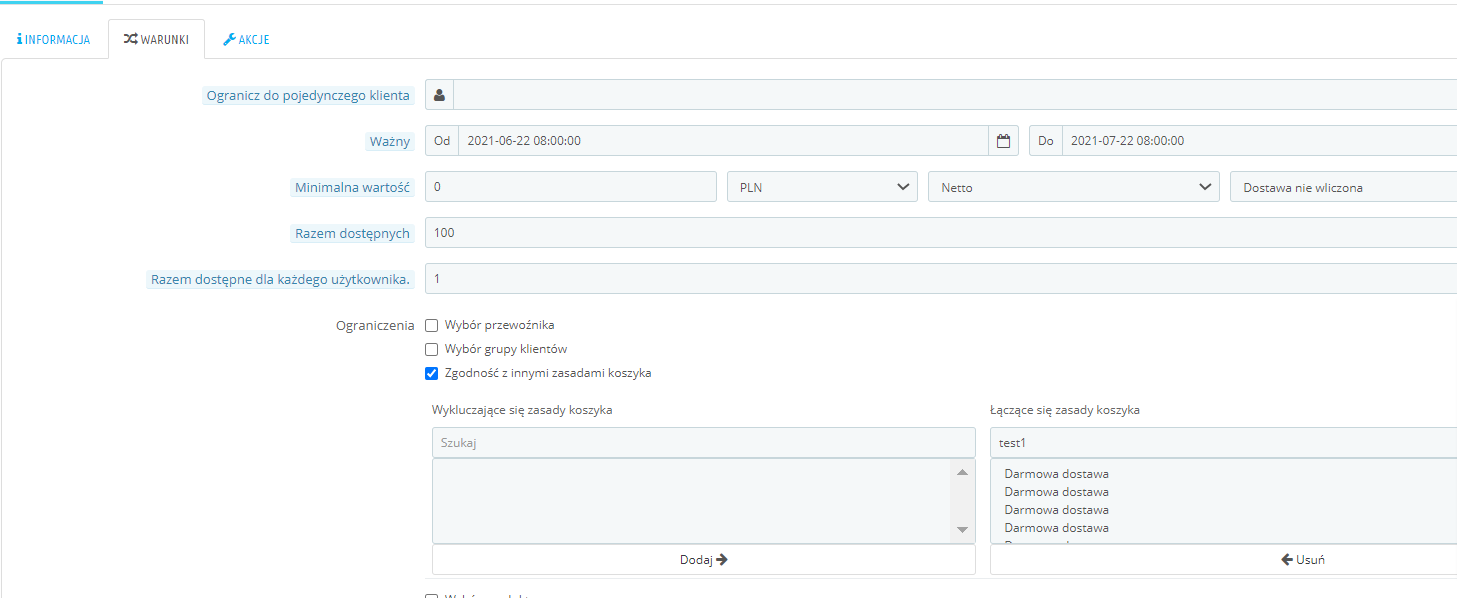This screenshot has width=1457, height=598.
Task: Click the Wykluczające się zasady koszyka heading
Action: pyautogui.click(x=522, y=410)
